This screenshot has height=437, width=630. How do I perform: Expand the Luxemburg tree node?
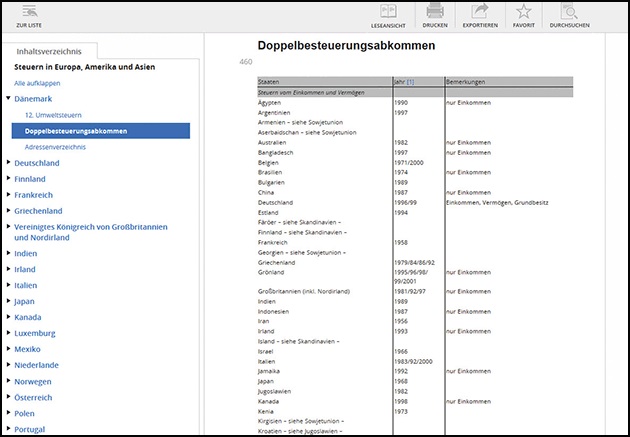coord(8,333)
